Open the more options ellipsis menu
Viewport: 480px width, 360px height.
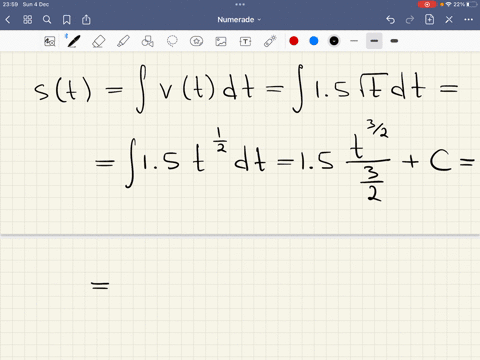(x=468, y=20)
